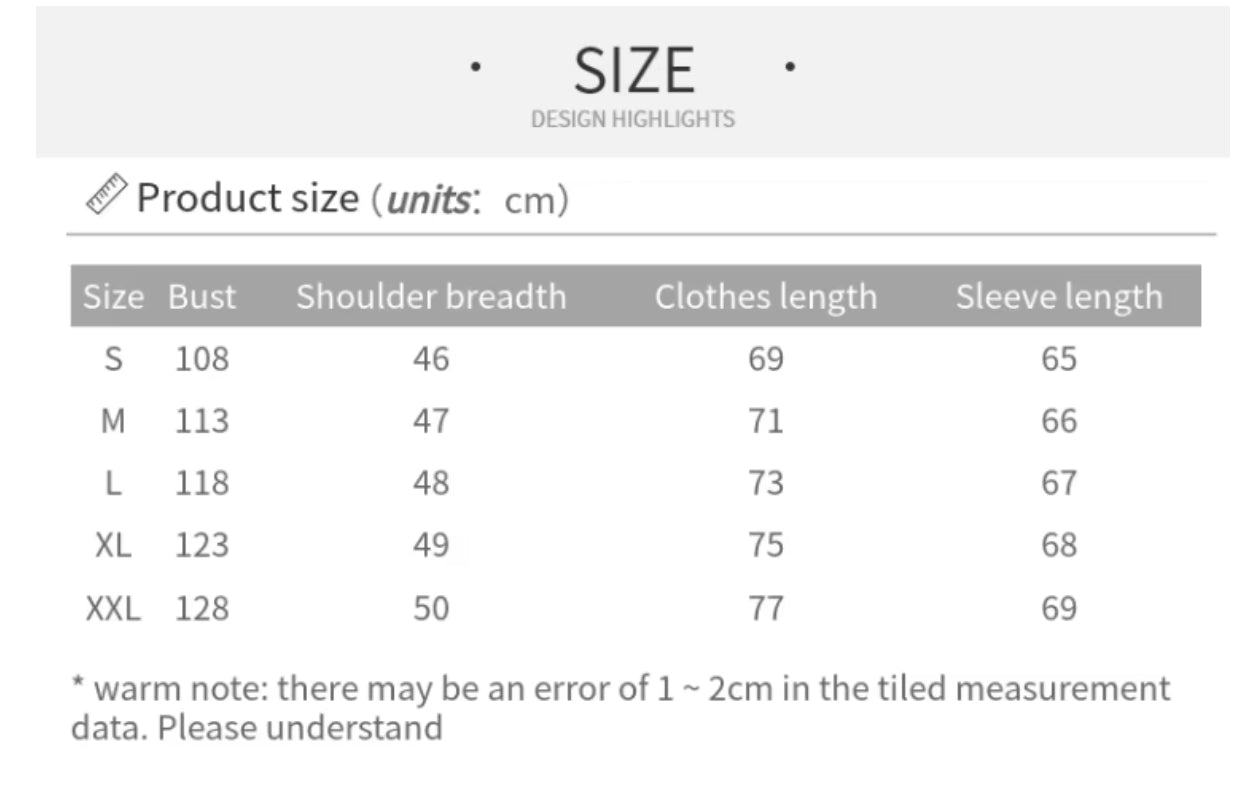Click the DESIGN HIGHLIGHTS subtitle
Image resolution: width=1242 pixels, height=807 pixels.
633,119
